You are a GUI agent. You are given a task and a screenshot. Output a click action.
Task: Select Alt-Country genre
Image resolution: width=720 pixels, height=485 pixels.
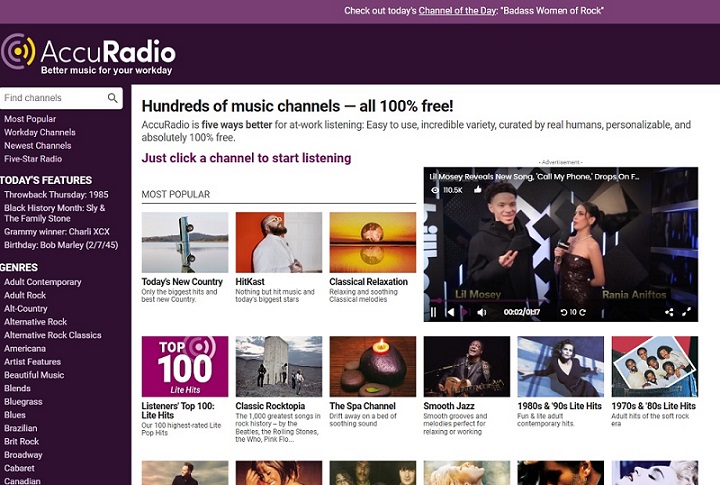[26, 309]
